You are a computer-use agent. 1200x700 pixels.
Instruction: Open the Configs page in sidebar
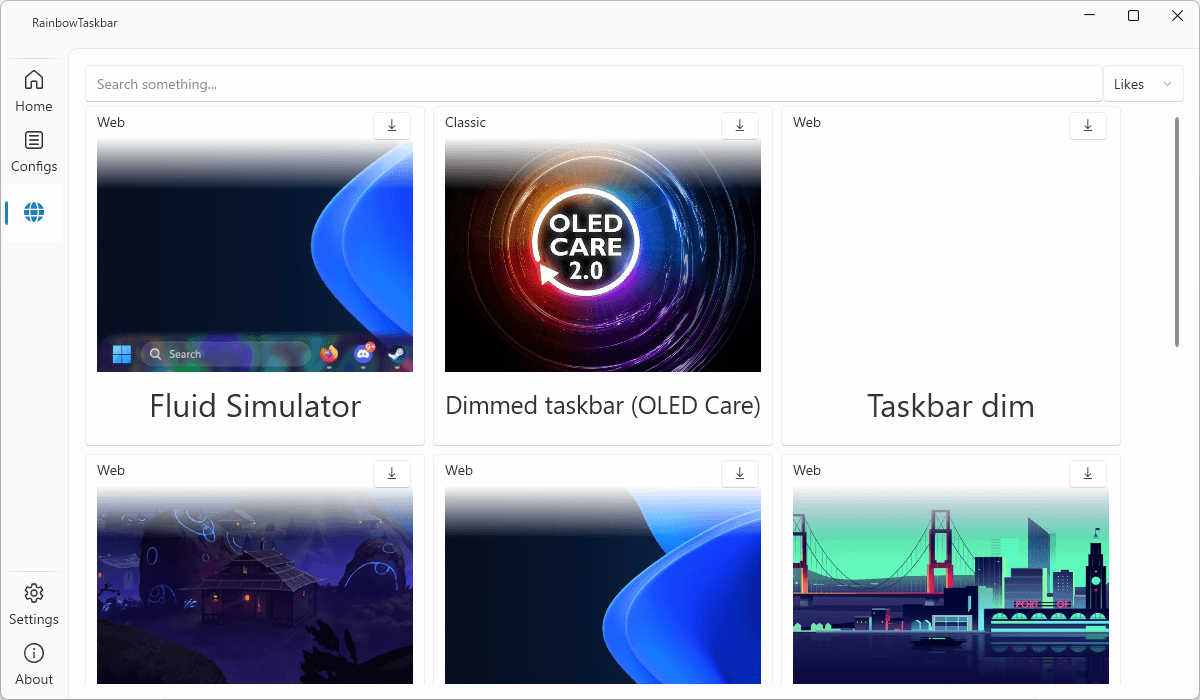[34, 152]
